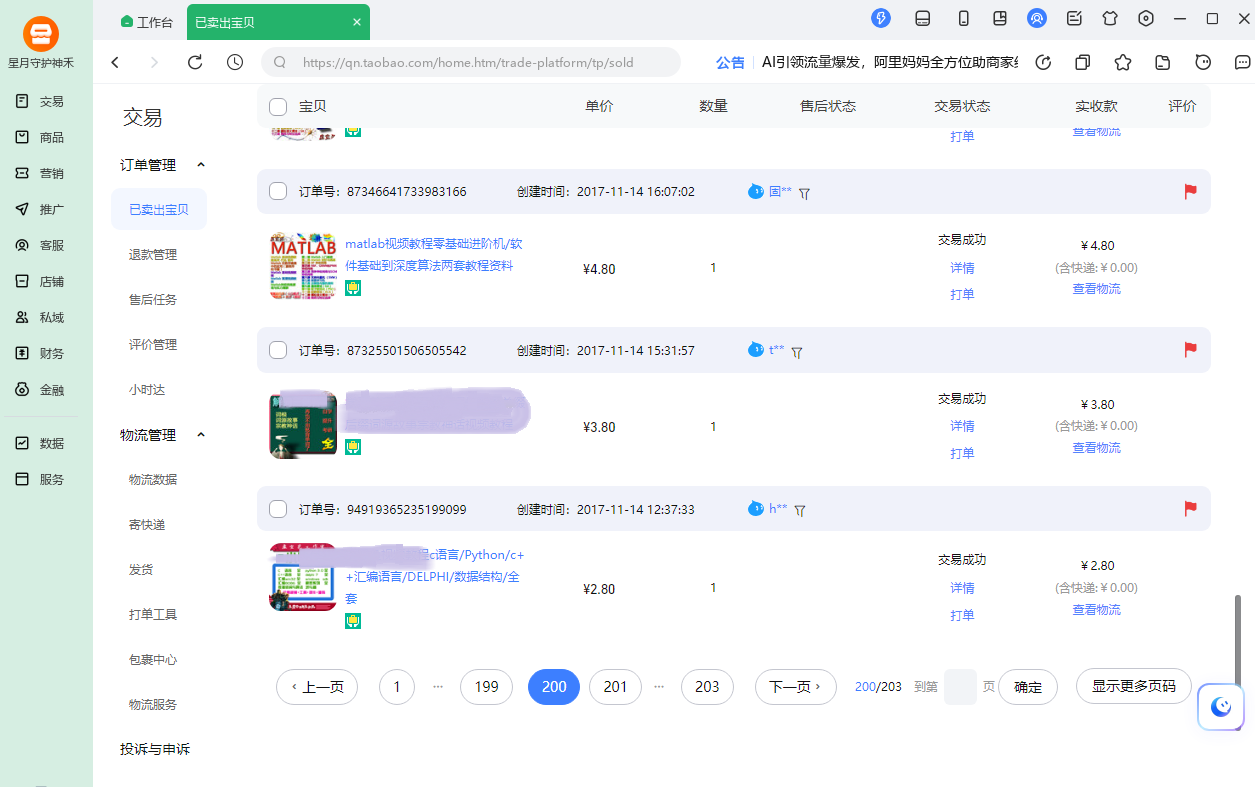Open 物流数据 in the side menu

pos(153,479)
